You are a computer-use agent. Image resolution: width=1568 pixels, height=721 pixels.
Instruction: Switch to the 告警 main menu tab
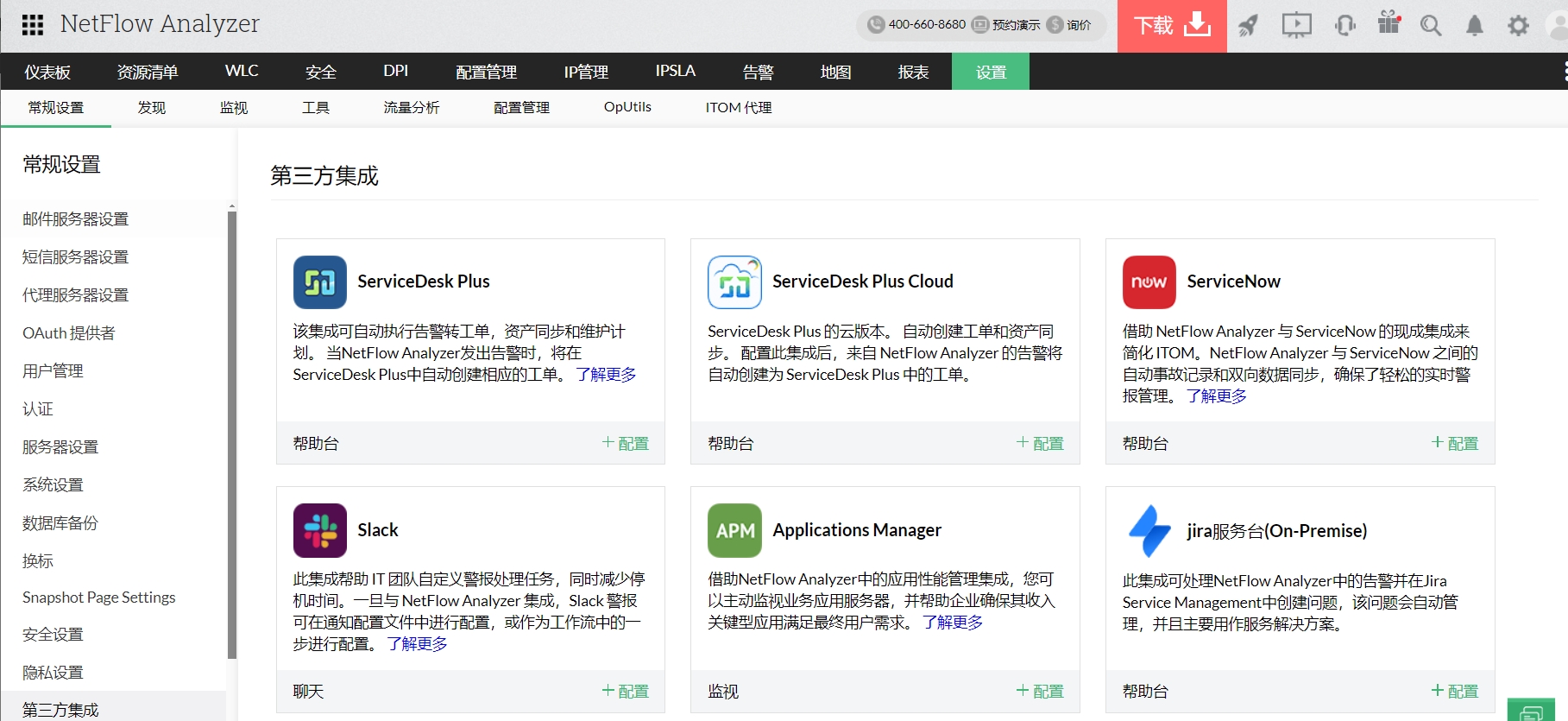click(758, 72)
